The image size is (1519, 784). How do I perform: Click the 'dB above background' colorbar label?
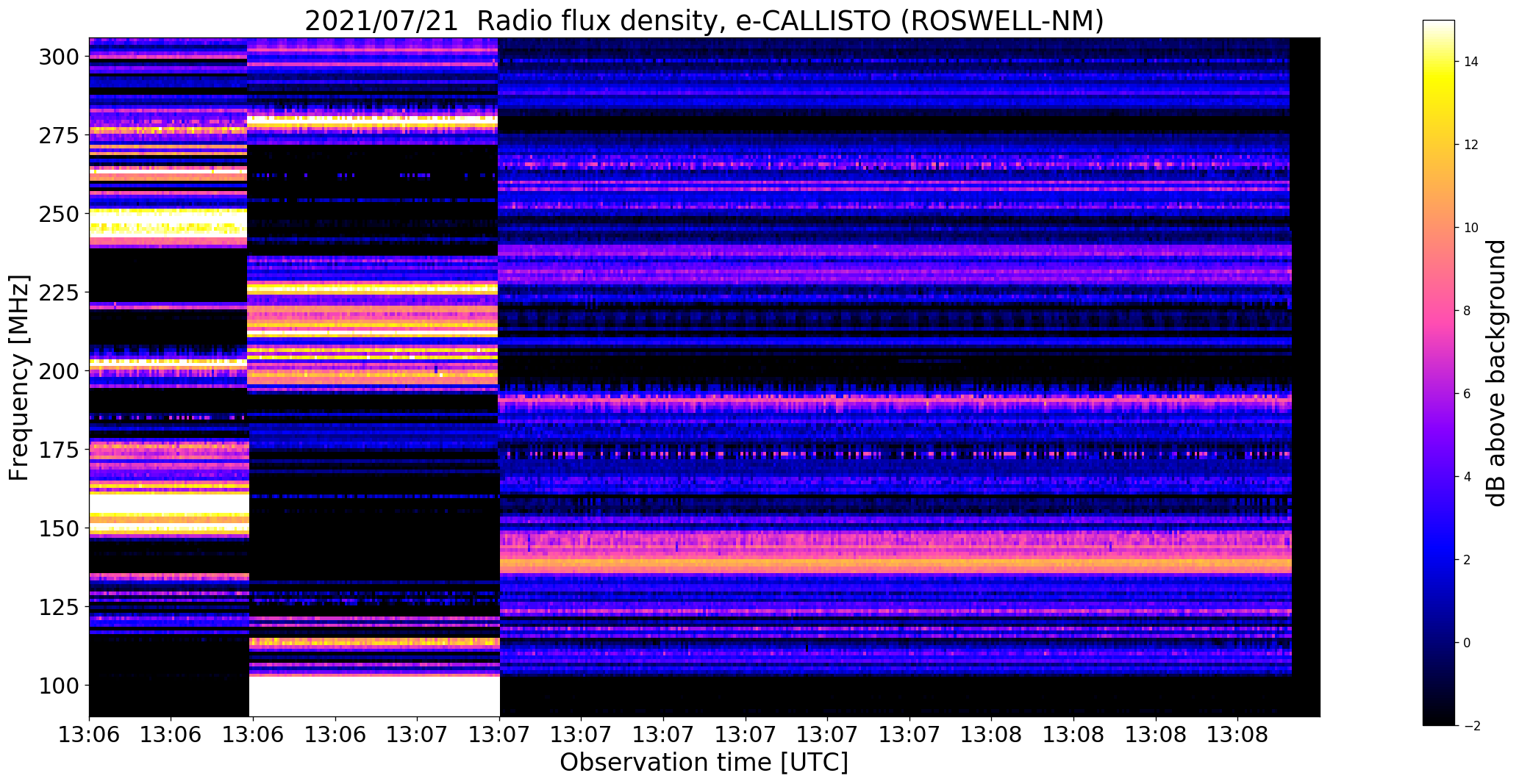pyautogui.click(x=1496, y=373)
